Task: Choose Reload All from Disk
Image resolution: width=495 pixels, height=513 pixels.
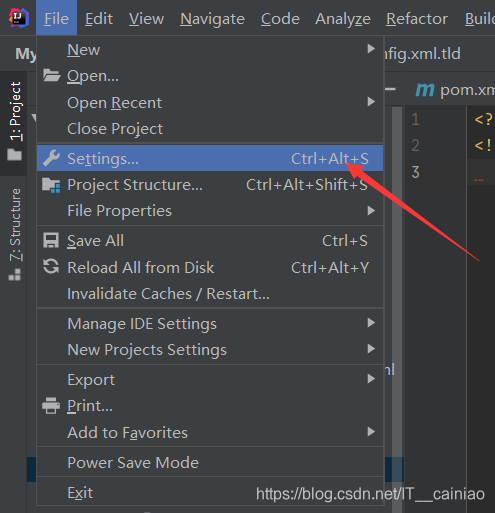Action: click(210, 267)
